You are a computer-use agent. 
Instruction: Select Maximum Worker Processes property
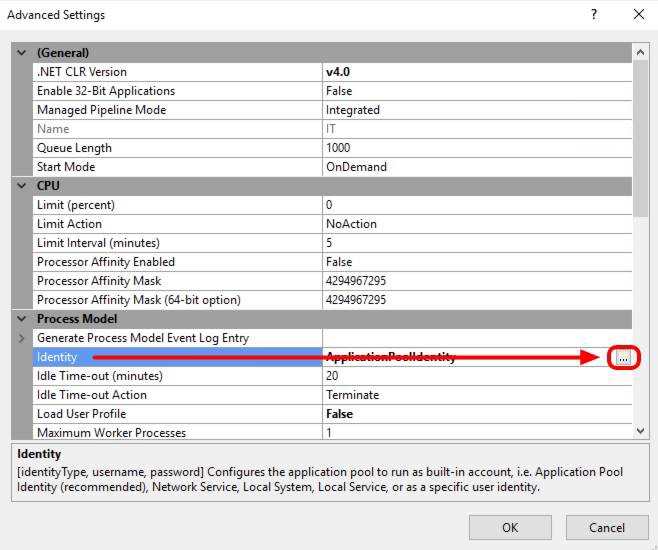pyautogui.click(x=177, y=432)
